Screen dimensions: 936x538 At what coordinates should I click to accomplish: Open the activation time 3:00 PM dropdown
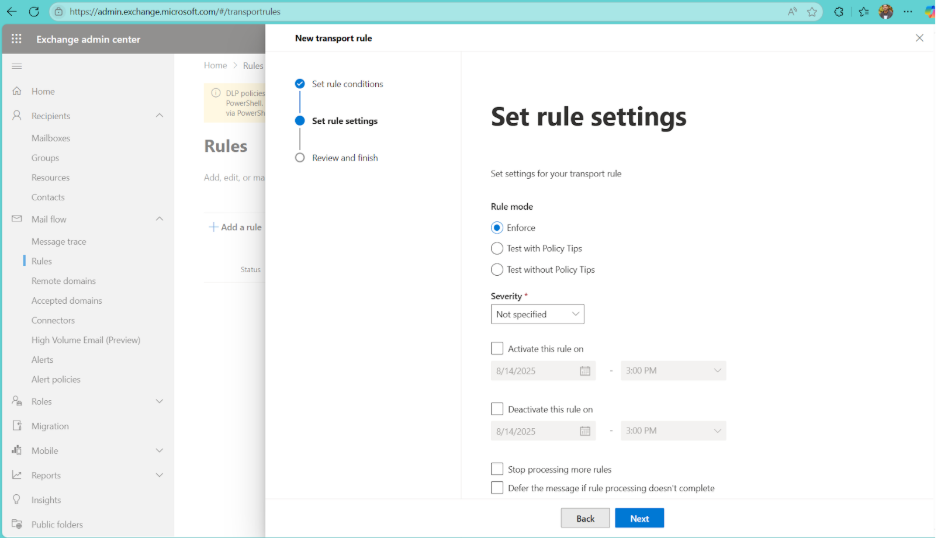click(x=673, y=371)
